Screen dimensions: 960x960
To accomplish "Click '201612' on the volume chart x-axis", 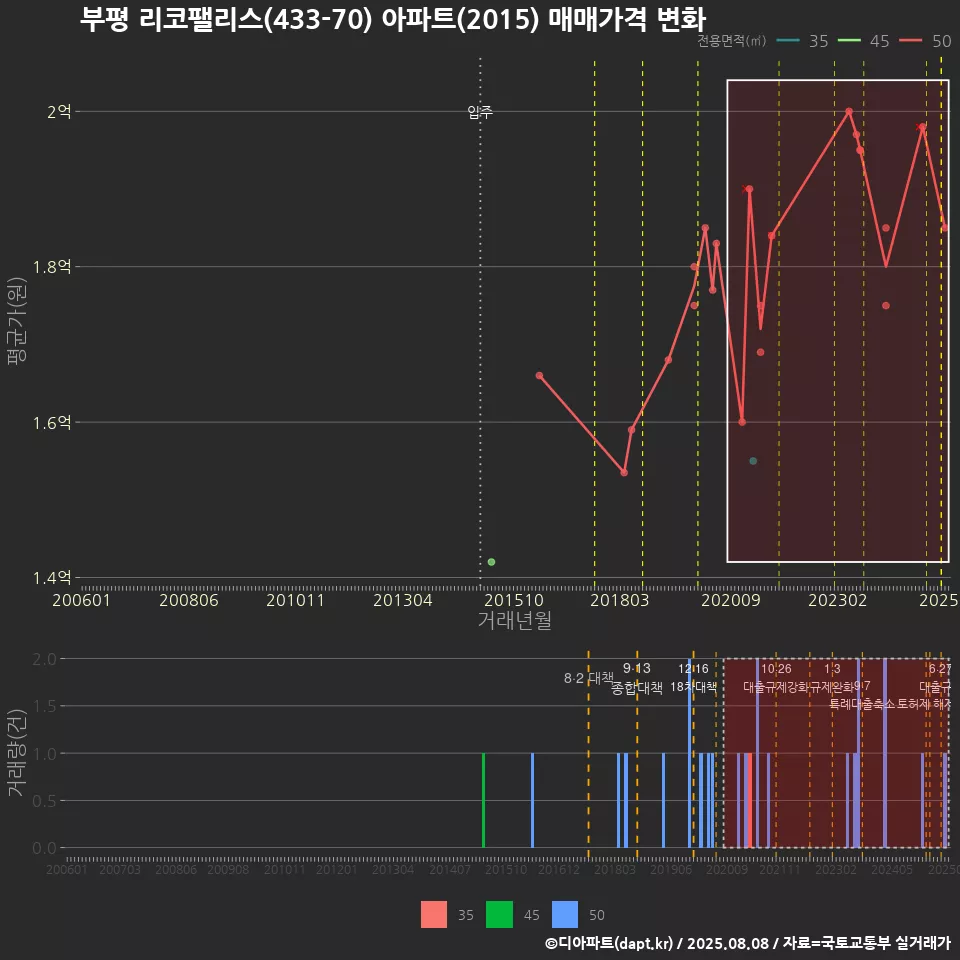I will pos(558,869).
